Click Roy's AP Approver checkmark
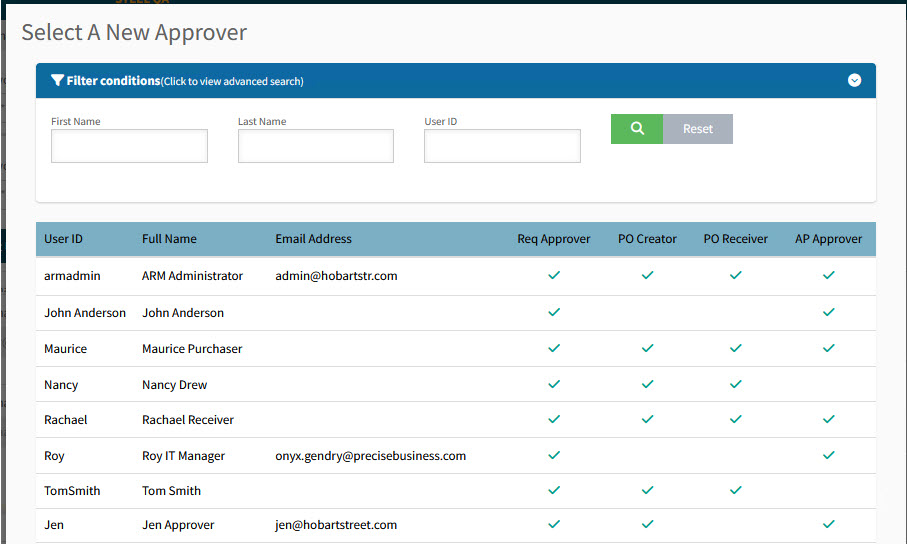Image resolution: width=907 pixels, height=544 pixels. pyautogui.click(x=828, y=455)
